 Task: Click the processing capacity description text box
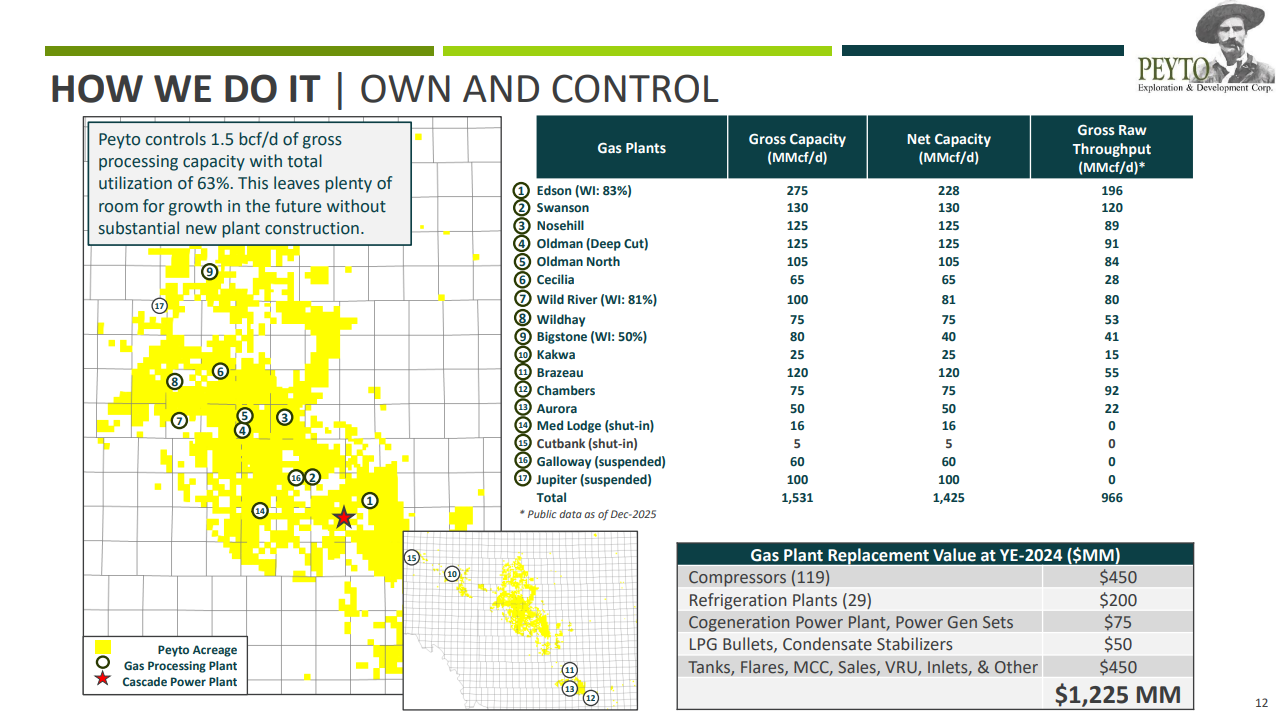click(247, 184)
